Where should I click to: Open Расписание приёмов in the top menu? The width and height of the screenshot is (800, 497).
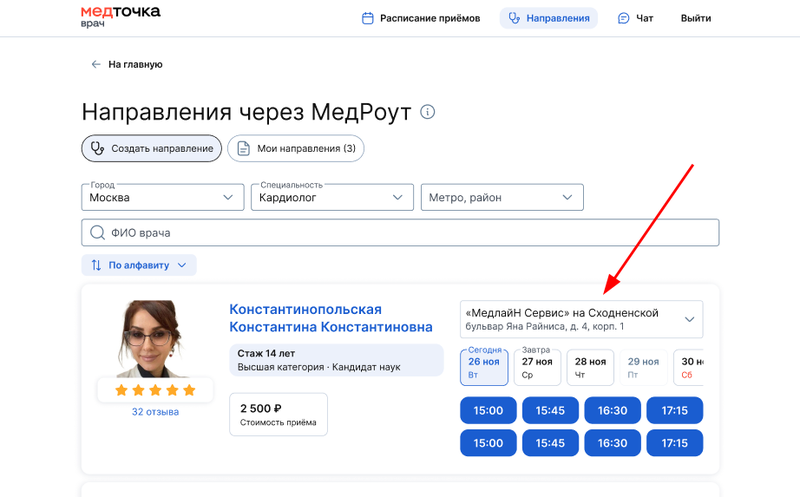tap(421, 18)
